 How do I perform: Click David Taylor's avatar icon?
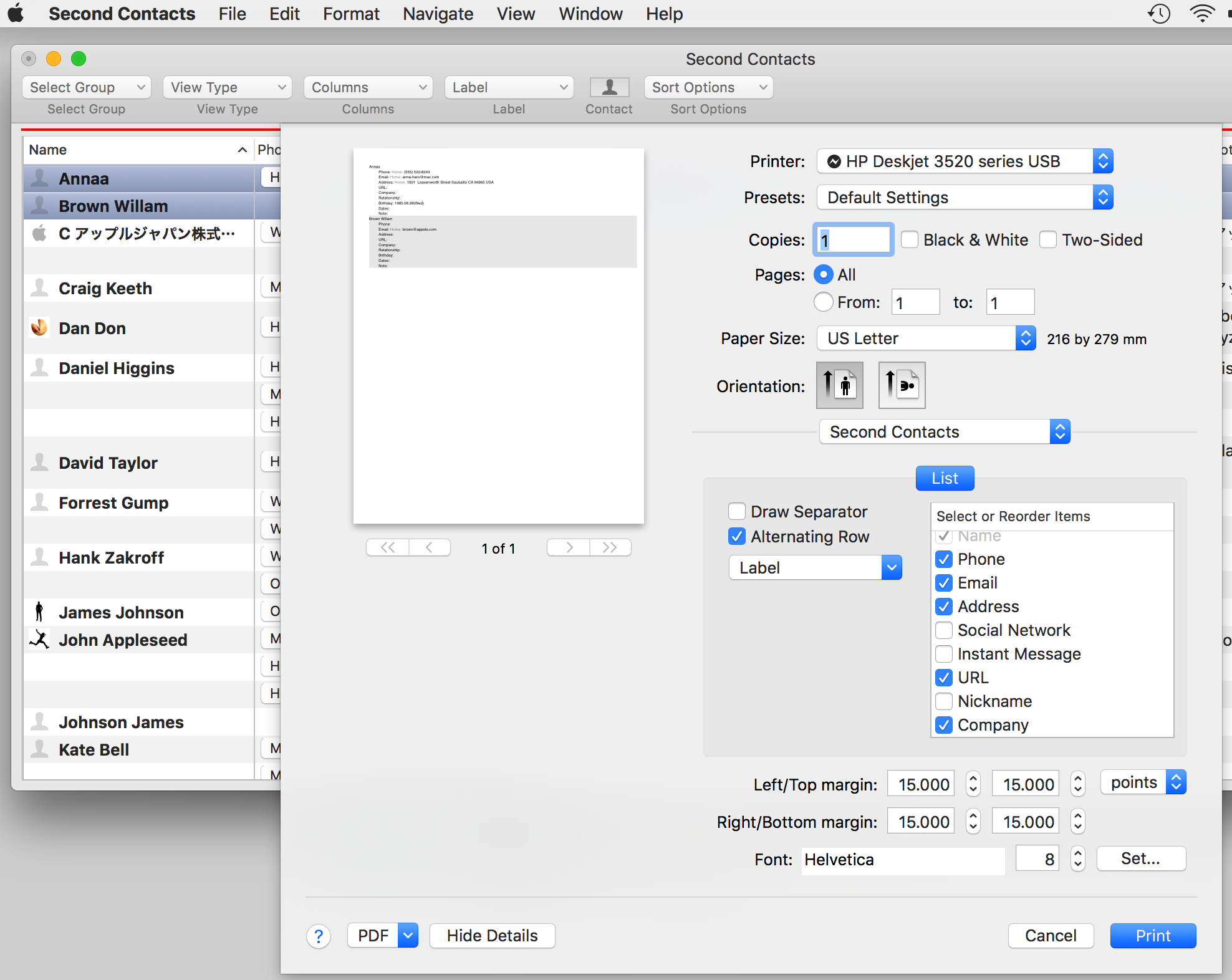point(40,463)
